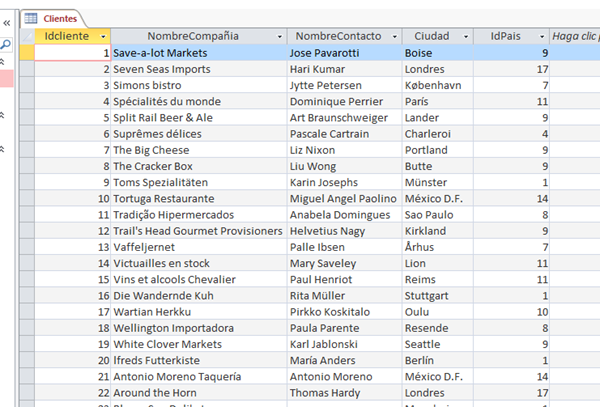
Task: Select the row selector for Tortuga Restaurante
Action: [x=27, y=199]
